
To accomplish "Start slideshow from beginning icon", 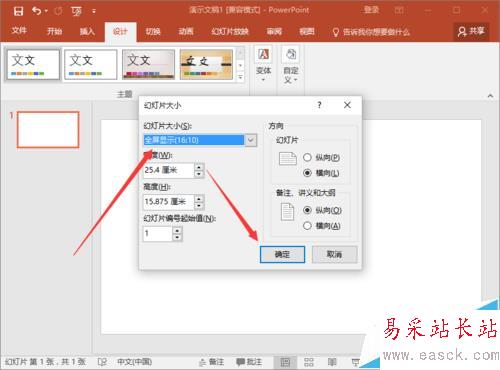I will point(77,11).
